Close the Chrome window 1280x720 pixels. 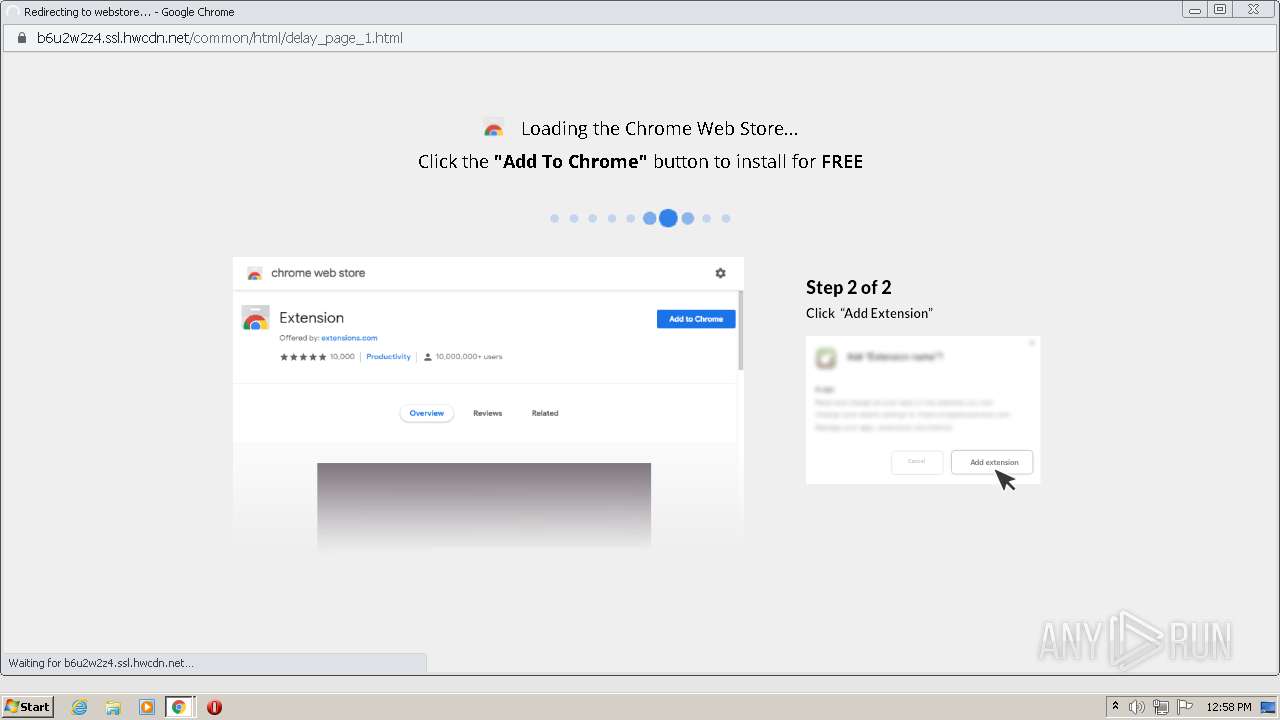click(x=1254, y=9)
